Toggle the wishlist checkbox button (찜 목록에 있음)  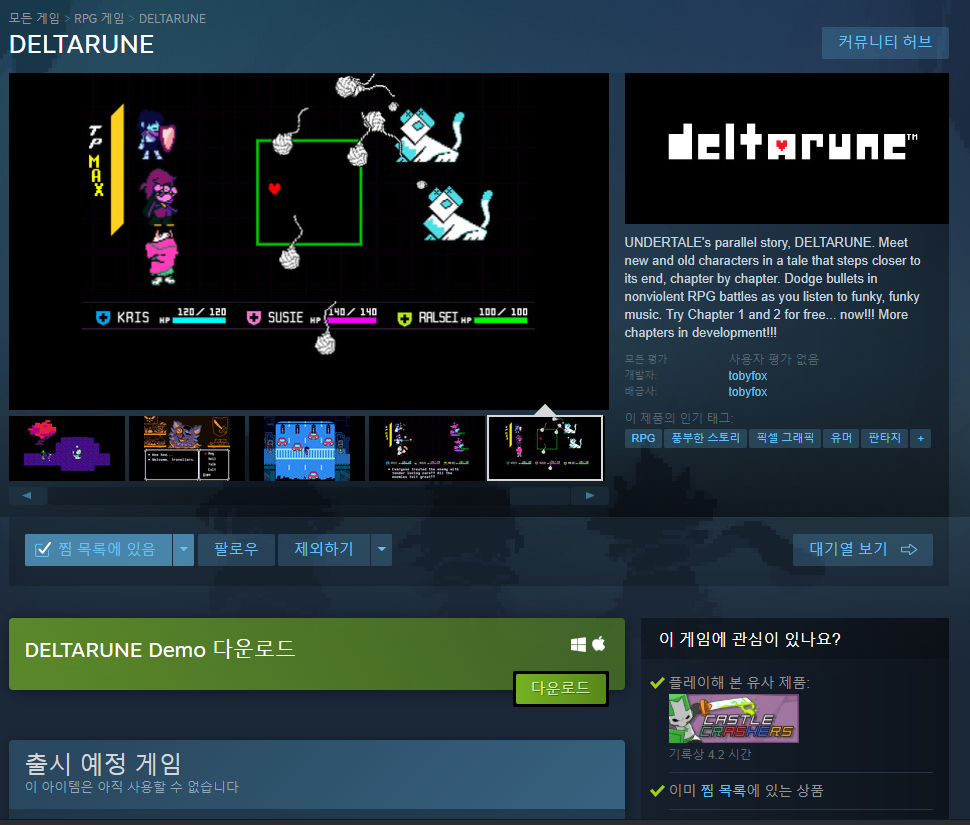tap(98, 549)
